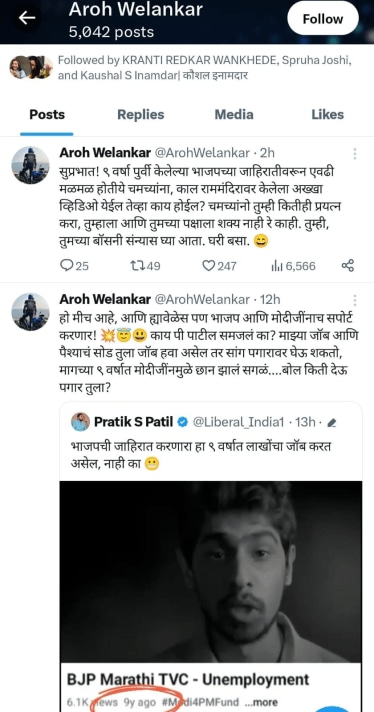The height and width of the screenshot is (712, 374).
Task: Follow Aroh Welankar
Action: tap(323, 19)
